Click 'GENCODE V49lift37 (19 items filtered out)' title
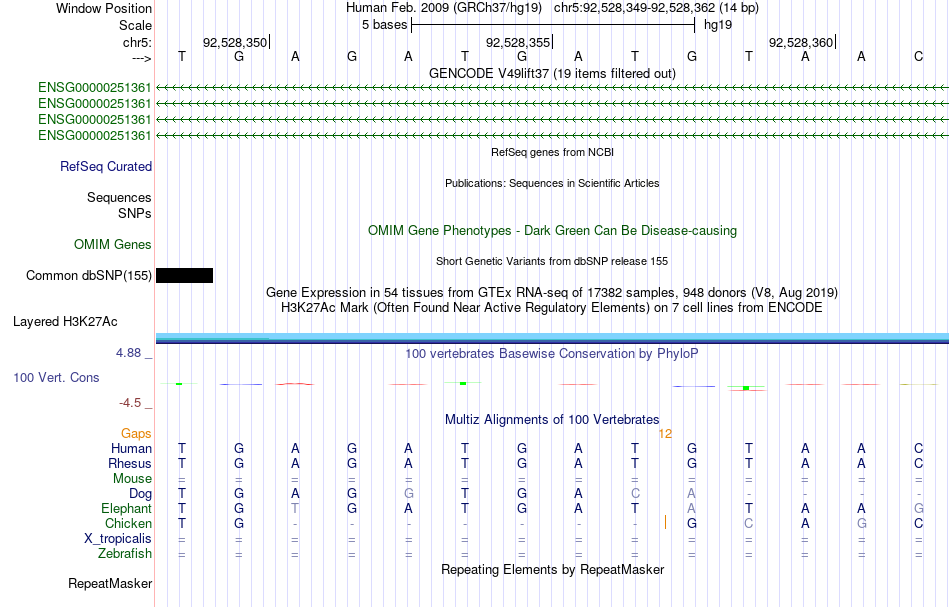The height and width of the screenshot is (607, 950). (552, 73)
